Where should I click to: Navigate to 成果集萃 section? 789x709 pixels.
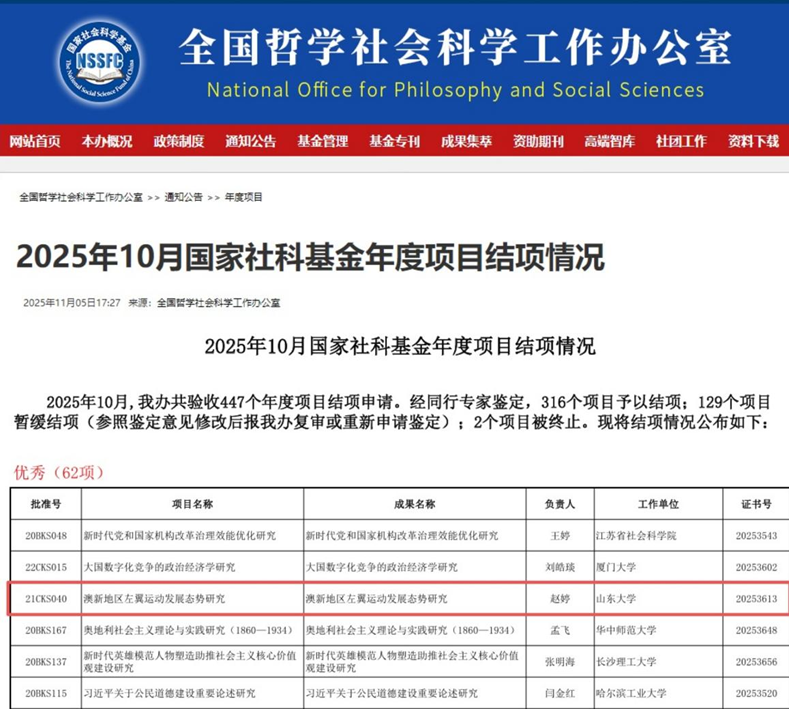pyautogui.click(x=466, y=141)
